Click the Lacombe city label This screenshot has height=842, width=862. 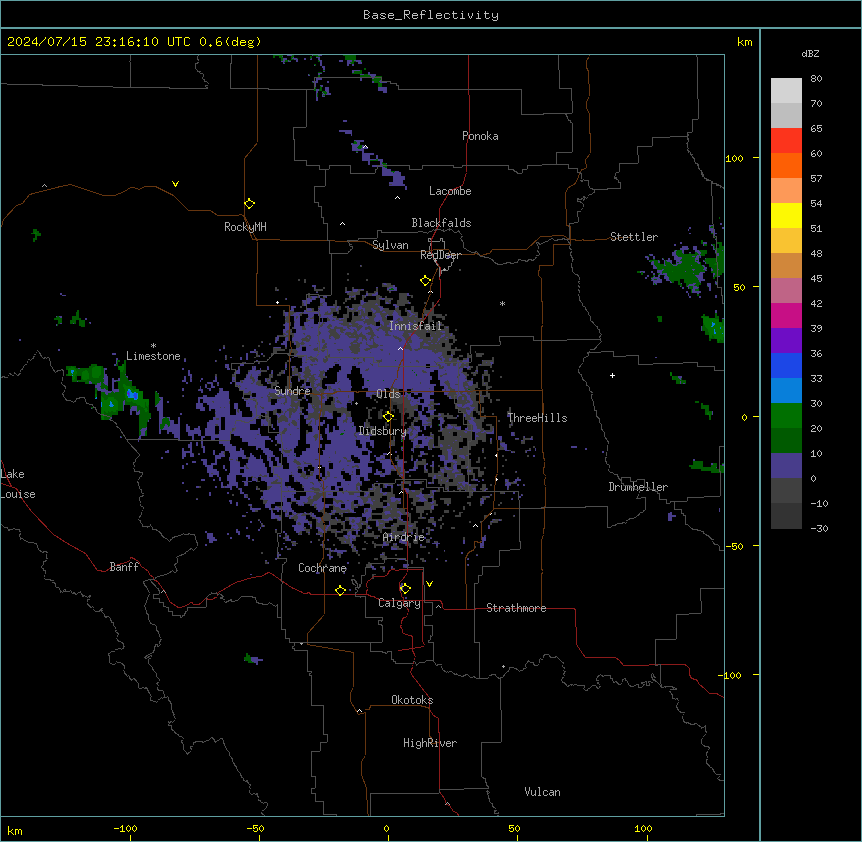coord(450,191)
